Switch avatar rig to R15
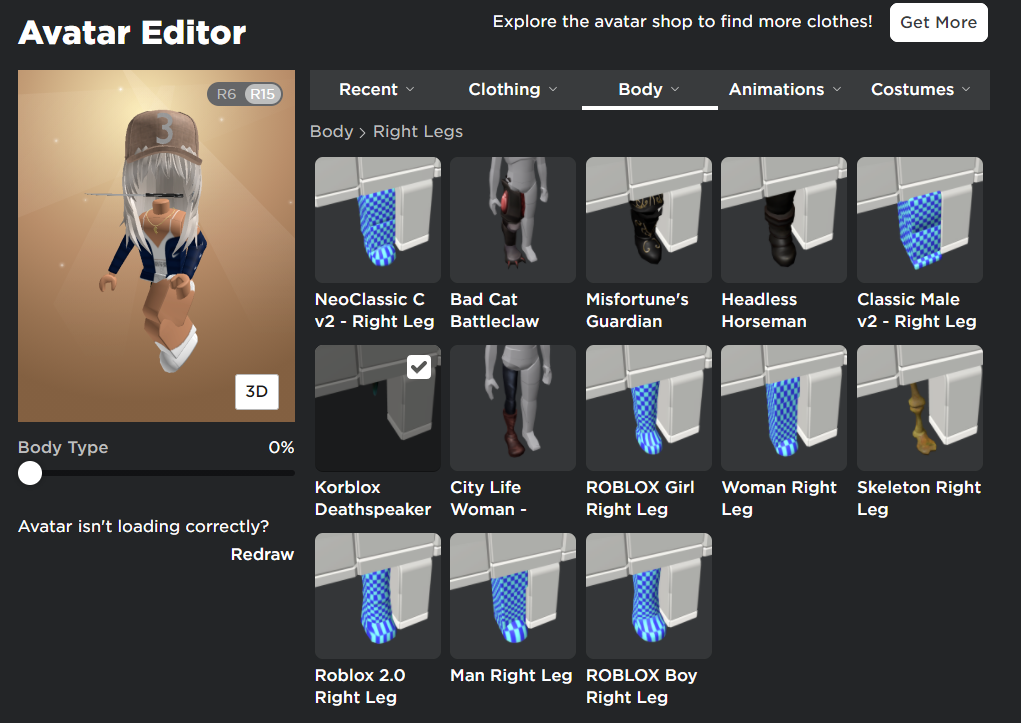This screenshot has width=1021, height=723. point(262,94)
